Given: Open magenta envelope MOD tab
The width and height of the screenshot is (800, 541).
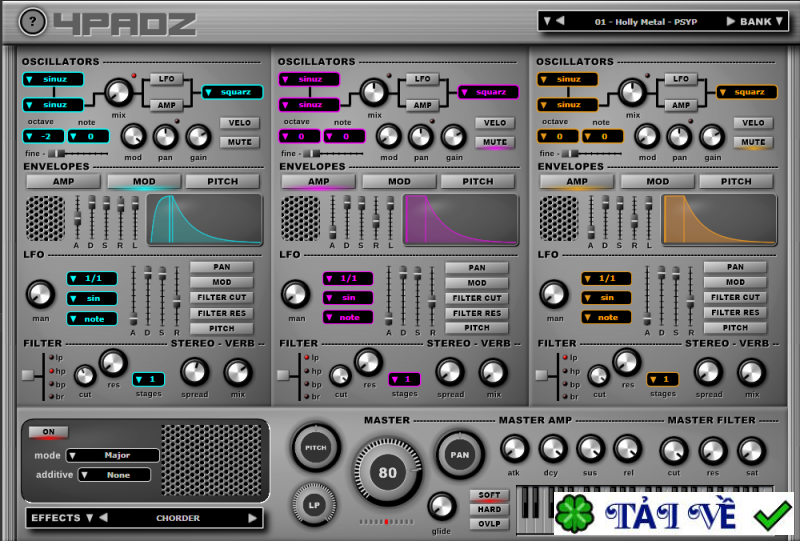Looking at the screenshot, I should pos(399,181).
